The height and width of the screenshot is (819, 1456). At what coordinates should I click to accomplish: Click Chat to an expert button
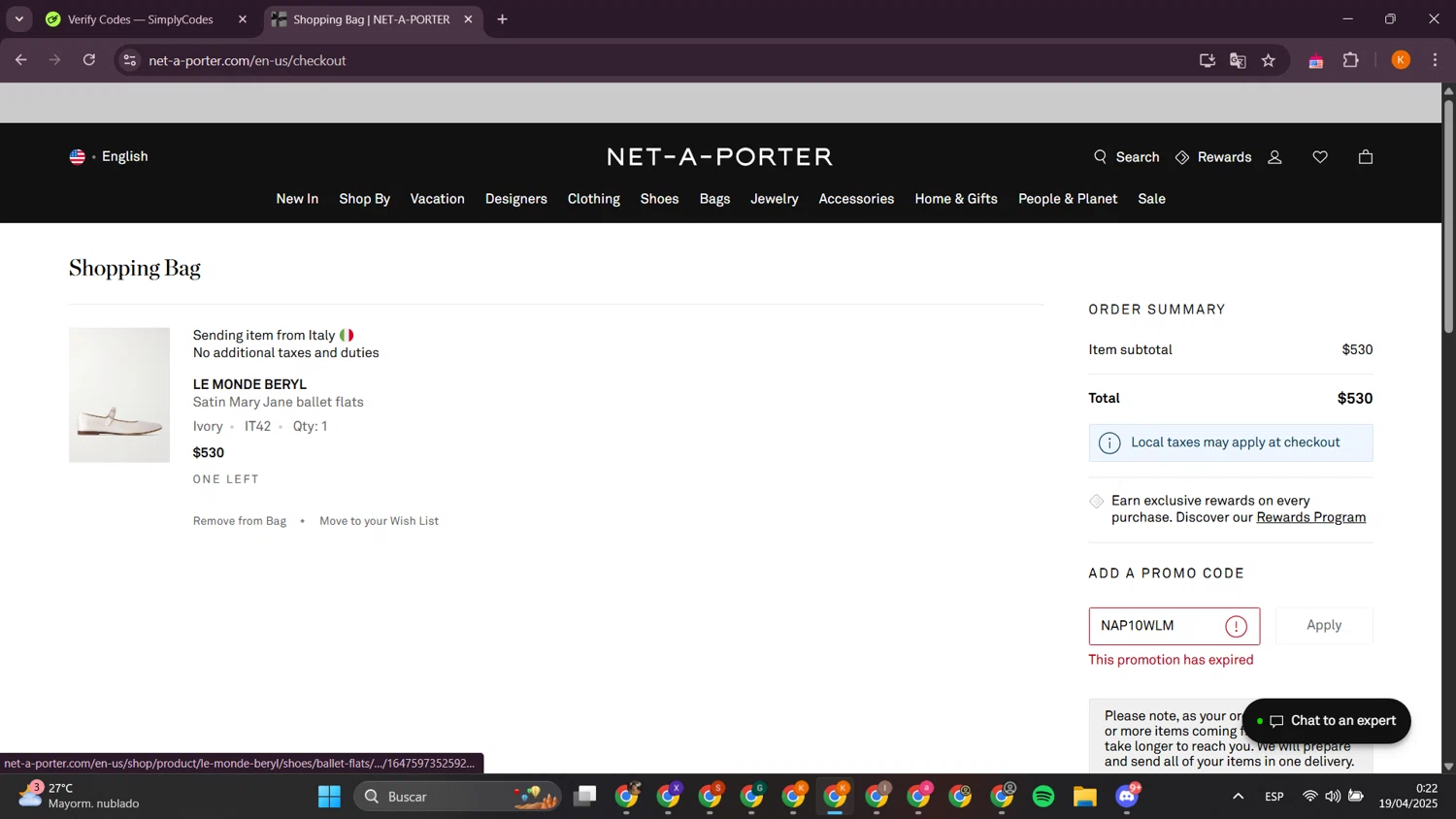pos(1326,721)
